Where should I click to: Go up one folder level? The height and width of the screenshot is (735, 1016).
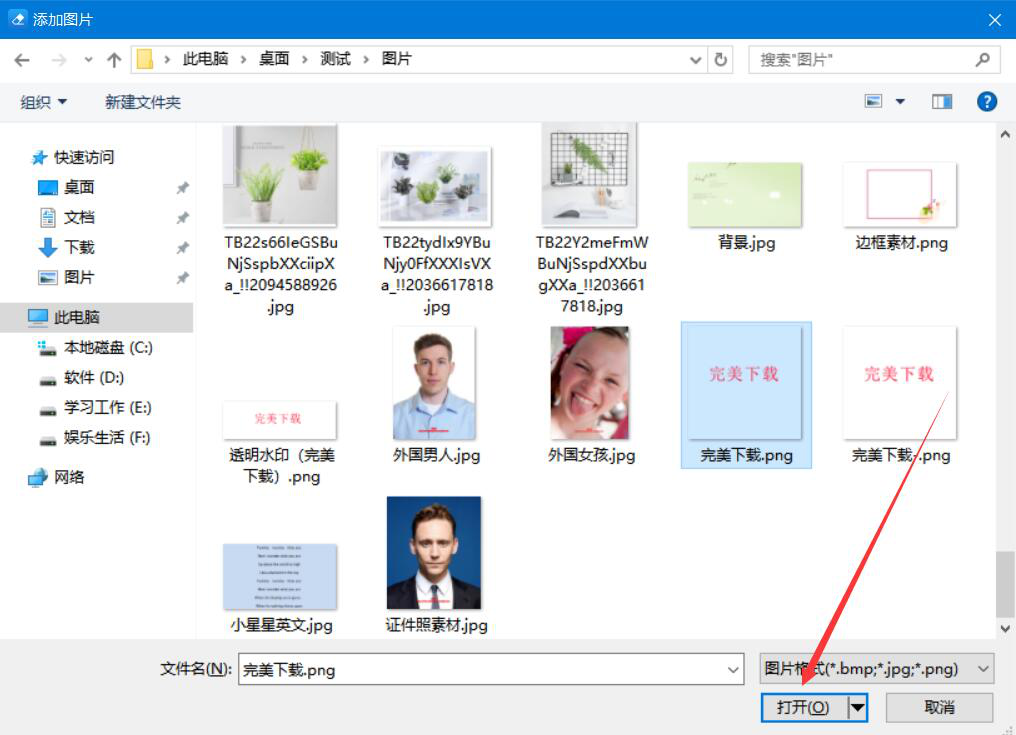coord(114,60)
